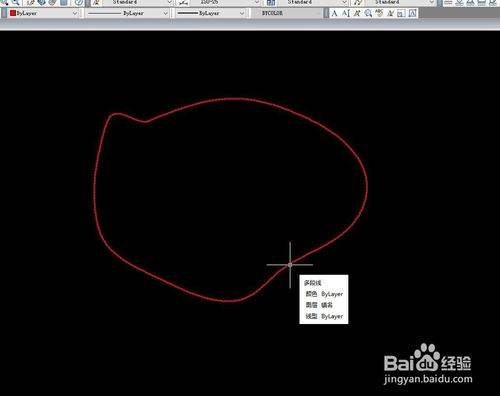Screen dimensions: 500x396
Task: Click the Zoom magnifier icon in top toolbar
Action: [15, 3]
